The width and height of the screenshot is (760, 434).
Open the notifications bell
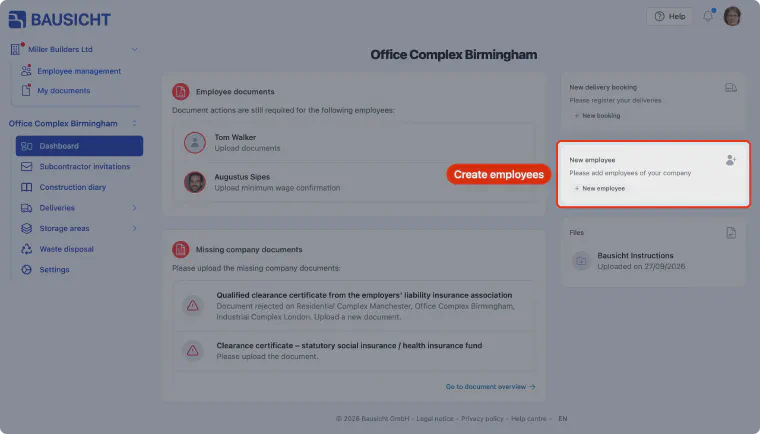(708, 16)
